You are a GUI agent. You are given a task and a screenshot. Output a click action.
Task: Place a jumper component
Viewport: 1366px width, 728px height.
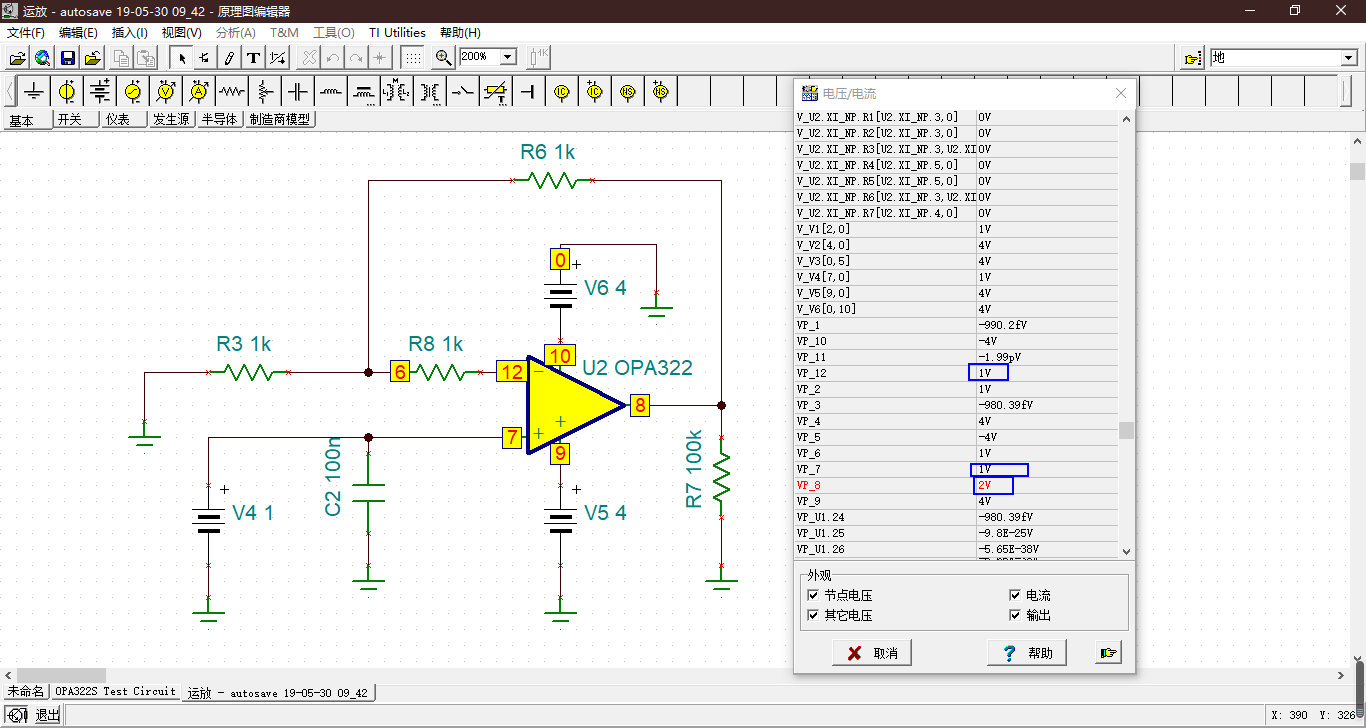[x=529, y=92]
